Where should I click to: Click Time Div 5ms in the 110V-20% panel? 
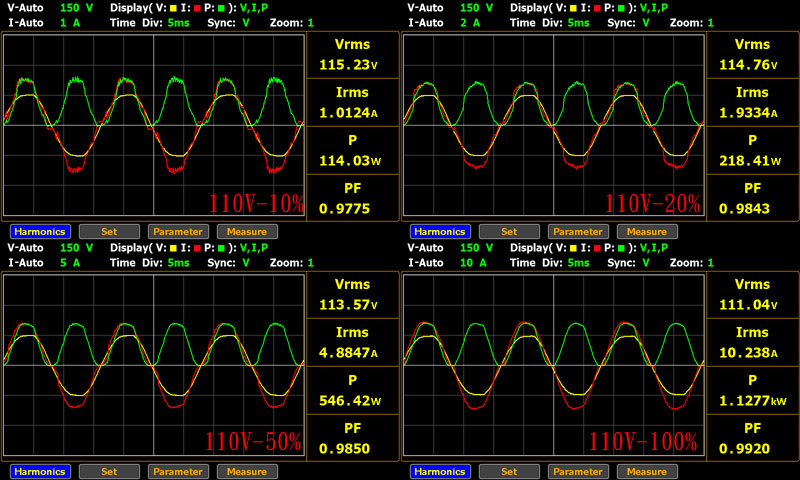tap(579, 23)
